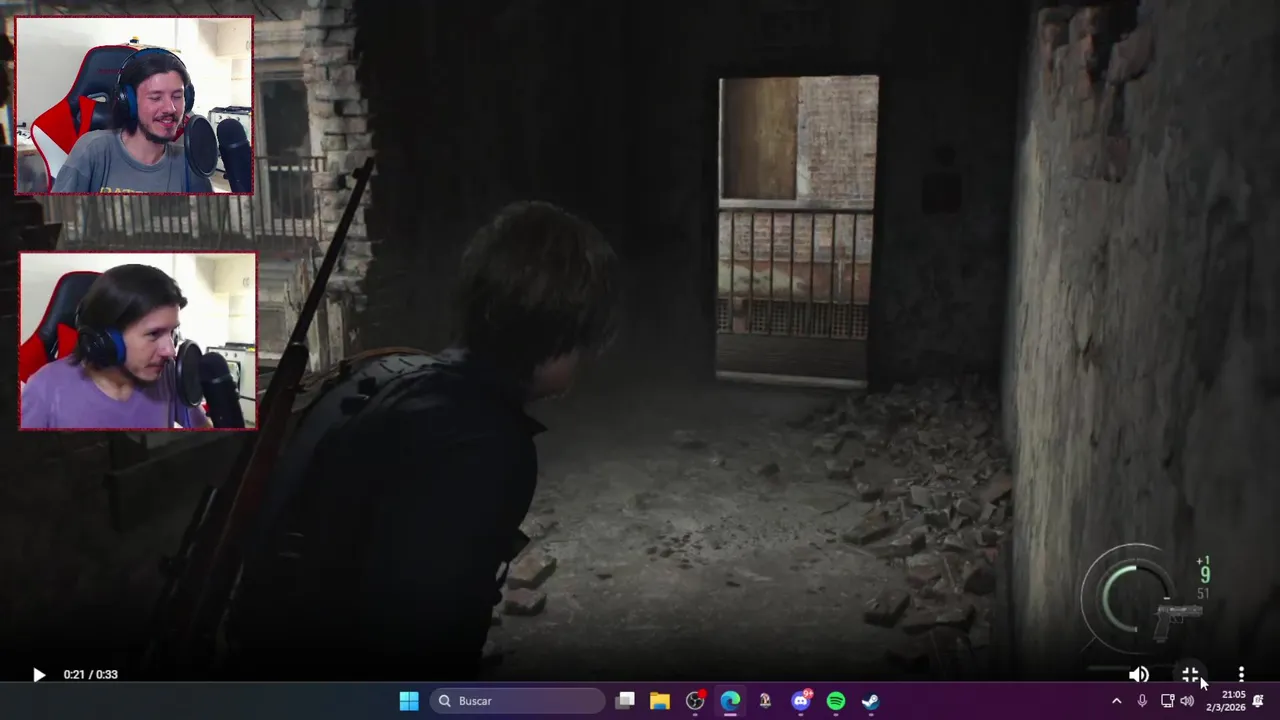Click the 0:21 / 0:33 time display
This screenshot has height=720, width=1280.
pyautogui.click(x=91, y=675)
